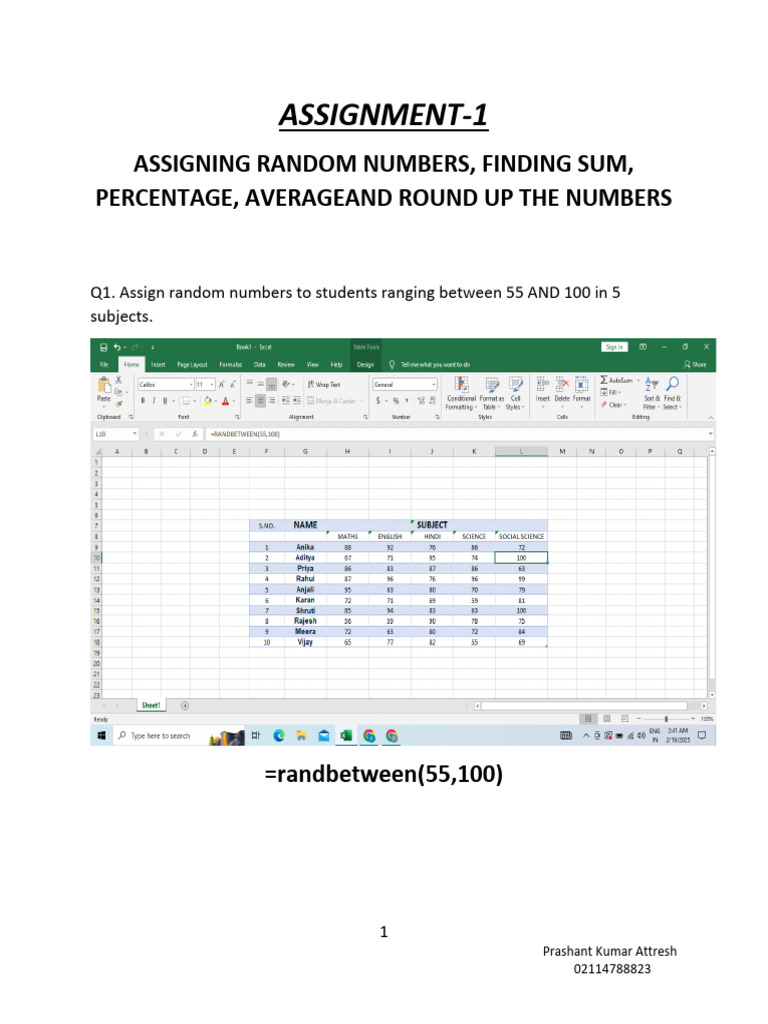Toggle Align Left in Alignment group
This screenshot has width=768, height=1024.
click(249, 400)
